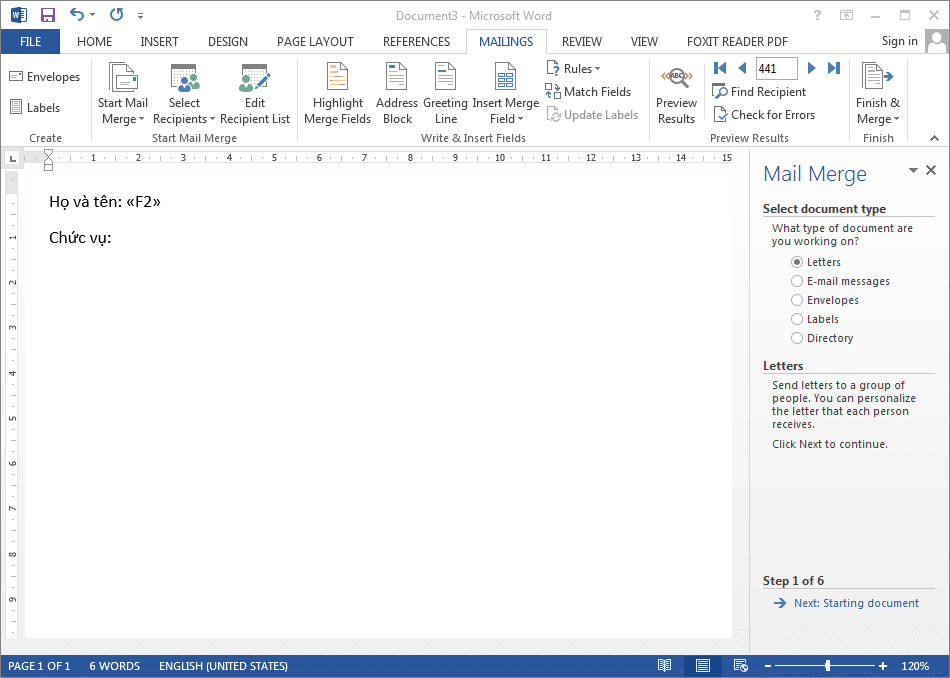Image resolution: width=950 pixels, height=678 pixels.
Task: Click Check for Errors
Action: (x=764, y=115)
